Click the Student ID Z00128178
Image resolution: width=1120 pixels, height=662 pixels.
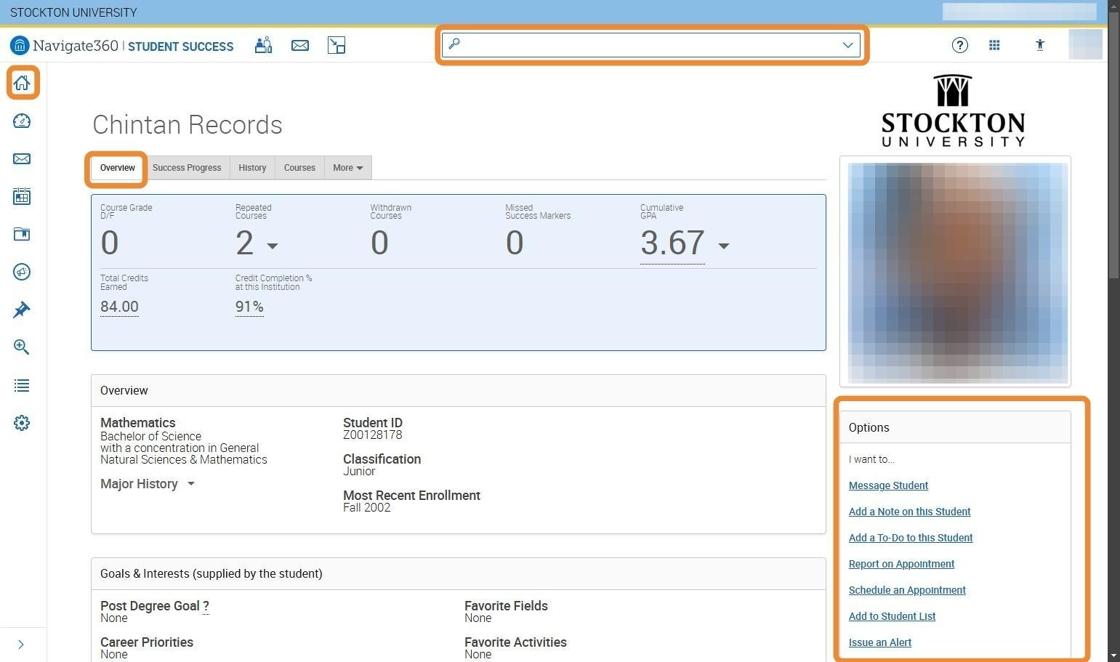point(372,435)
